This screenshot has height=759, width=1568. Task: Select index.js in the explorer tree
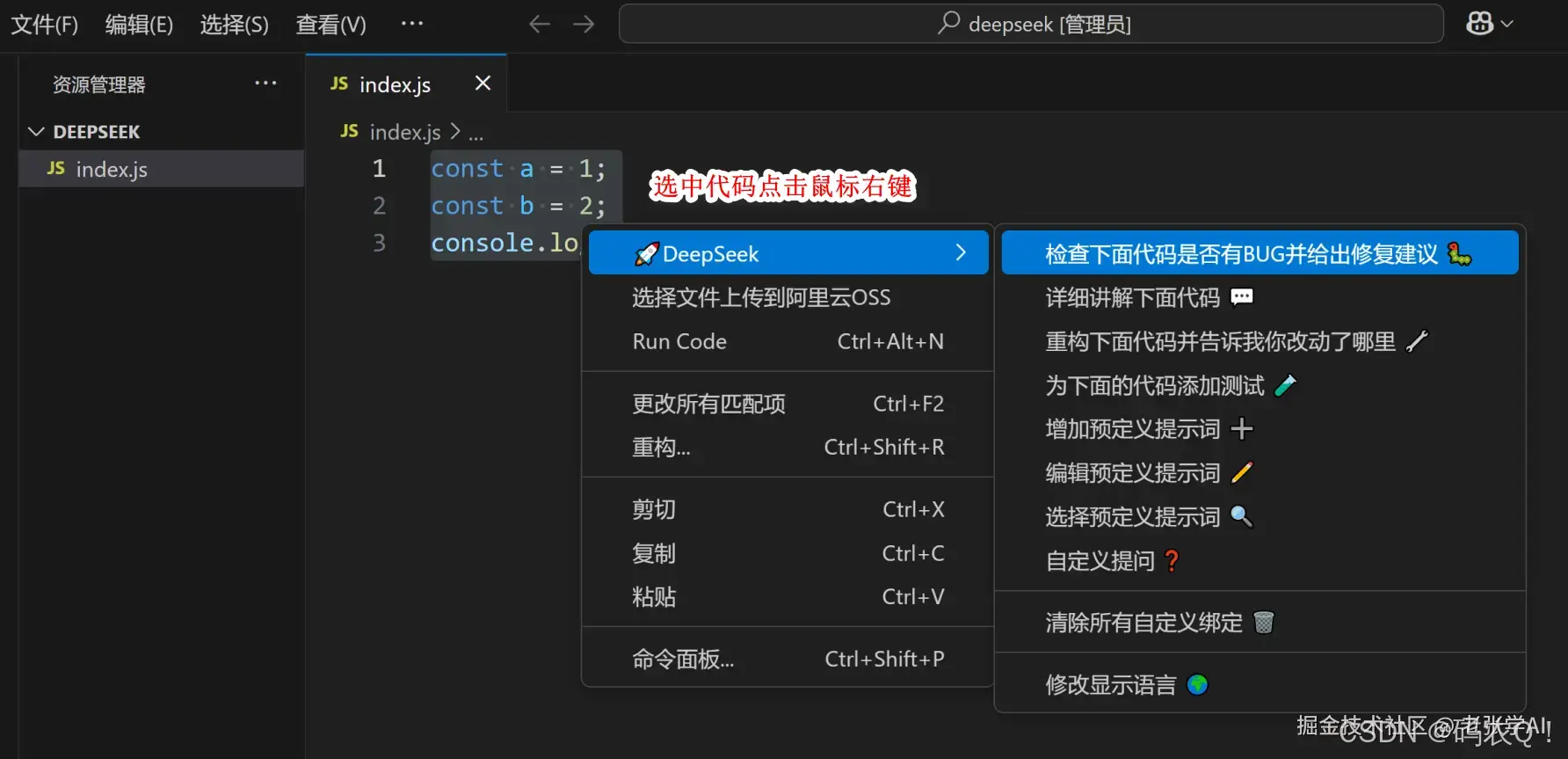(162, 169)
